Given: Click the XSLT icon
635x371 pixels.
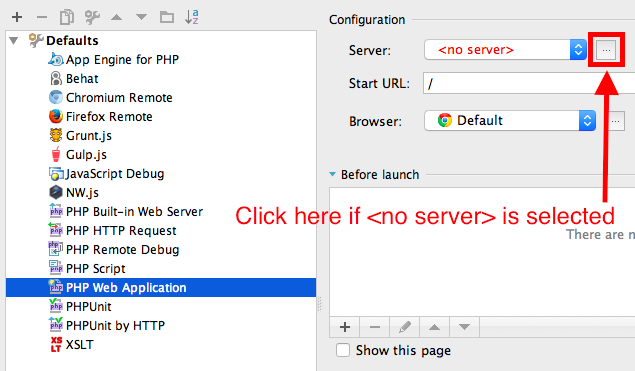Looking at the screenshot, I should click(x=56, y=344).
